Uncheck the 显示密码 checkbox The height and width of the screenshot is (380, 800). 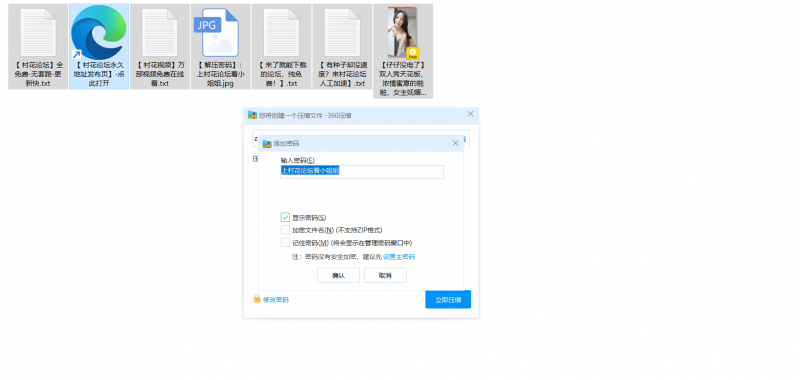285,217
